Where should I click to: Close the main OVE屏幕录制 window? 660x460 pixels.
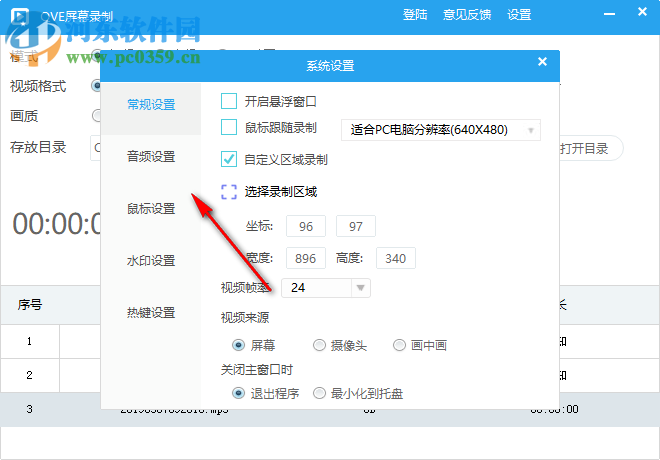(642, 12)
